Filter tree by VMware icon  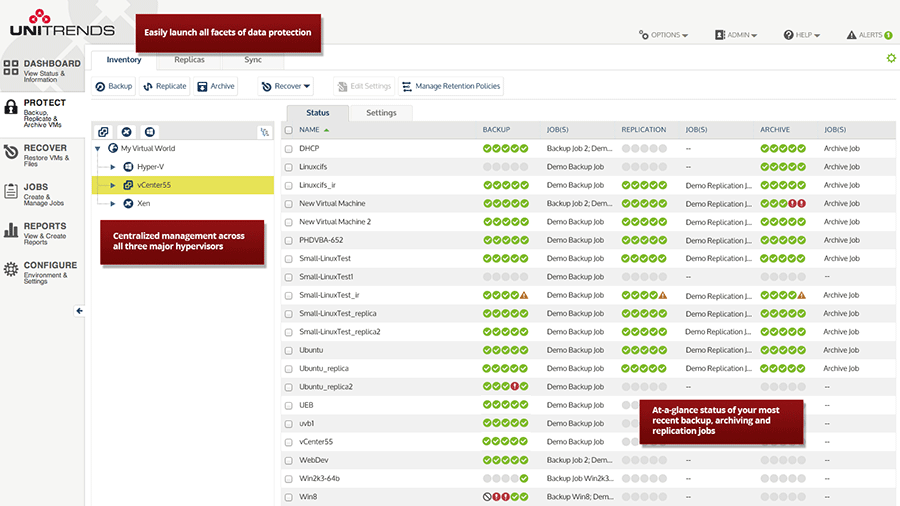tap(103, 132)
